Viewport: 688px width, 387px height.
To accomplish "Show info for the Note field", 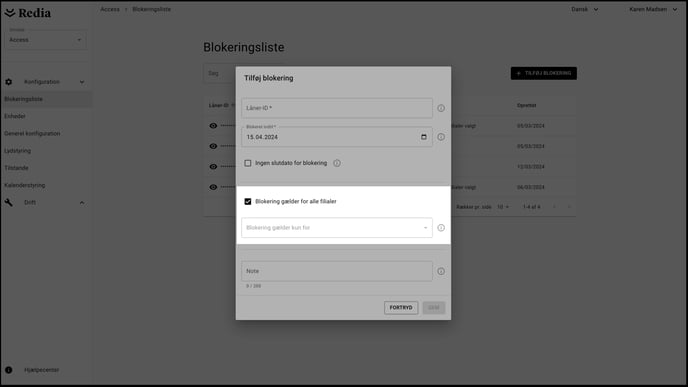I will (441, 271).
